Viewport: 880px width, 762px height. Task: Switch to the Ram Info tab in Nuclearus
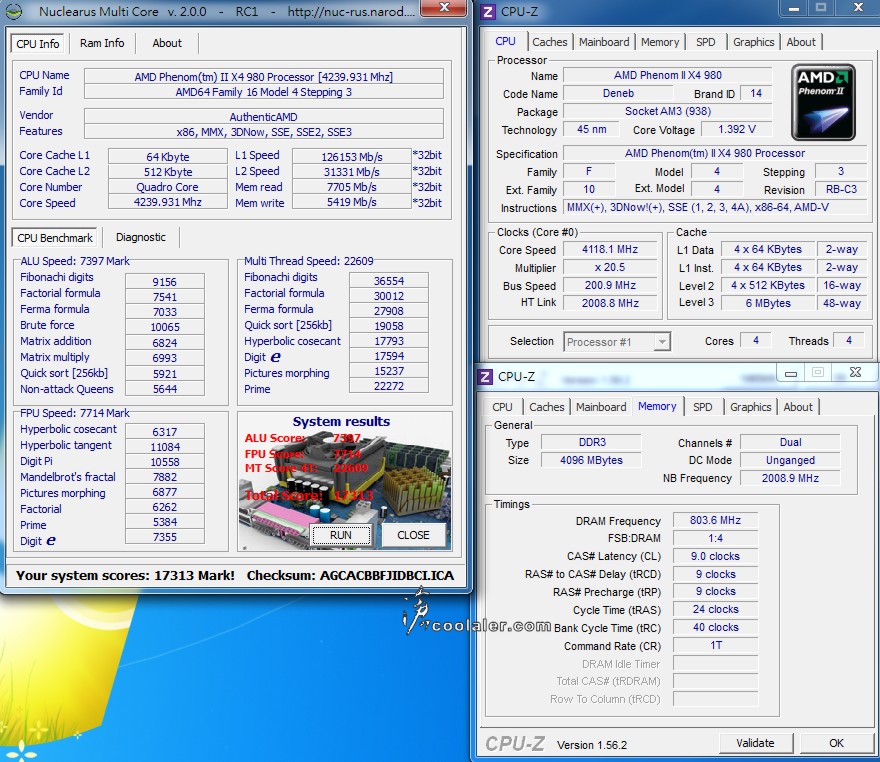[102, 43]
